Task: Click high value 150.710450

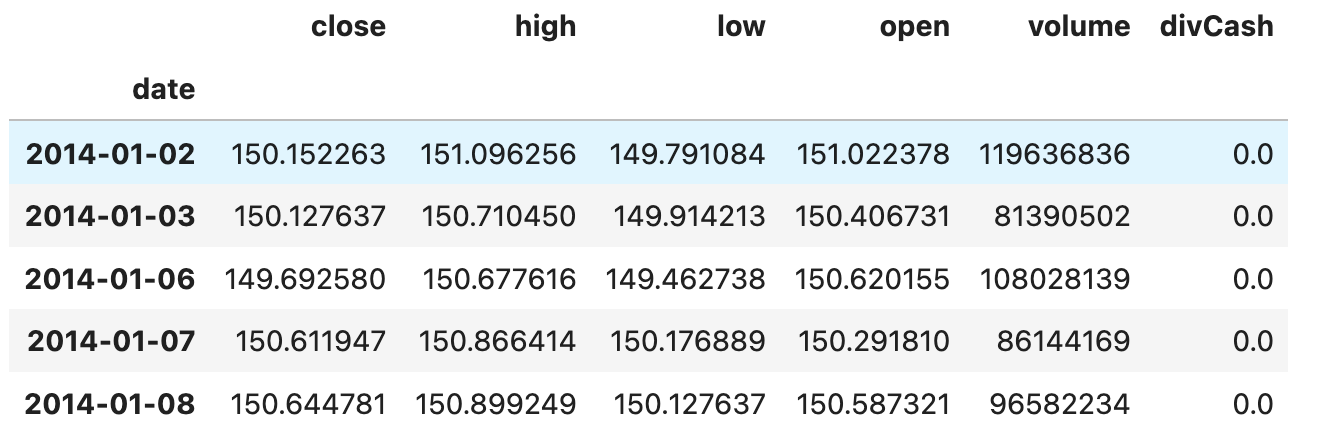Action: tap(499, 217)
